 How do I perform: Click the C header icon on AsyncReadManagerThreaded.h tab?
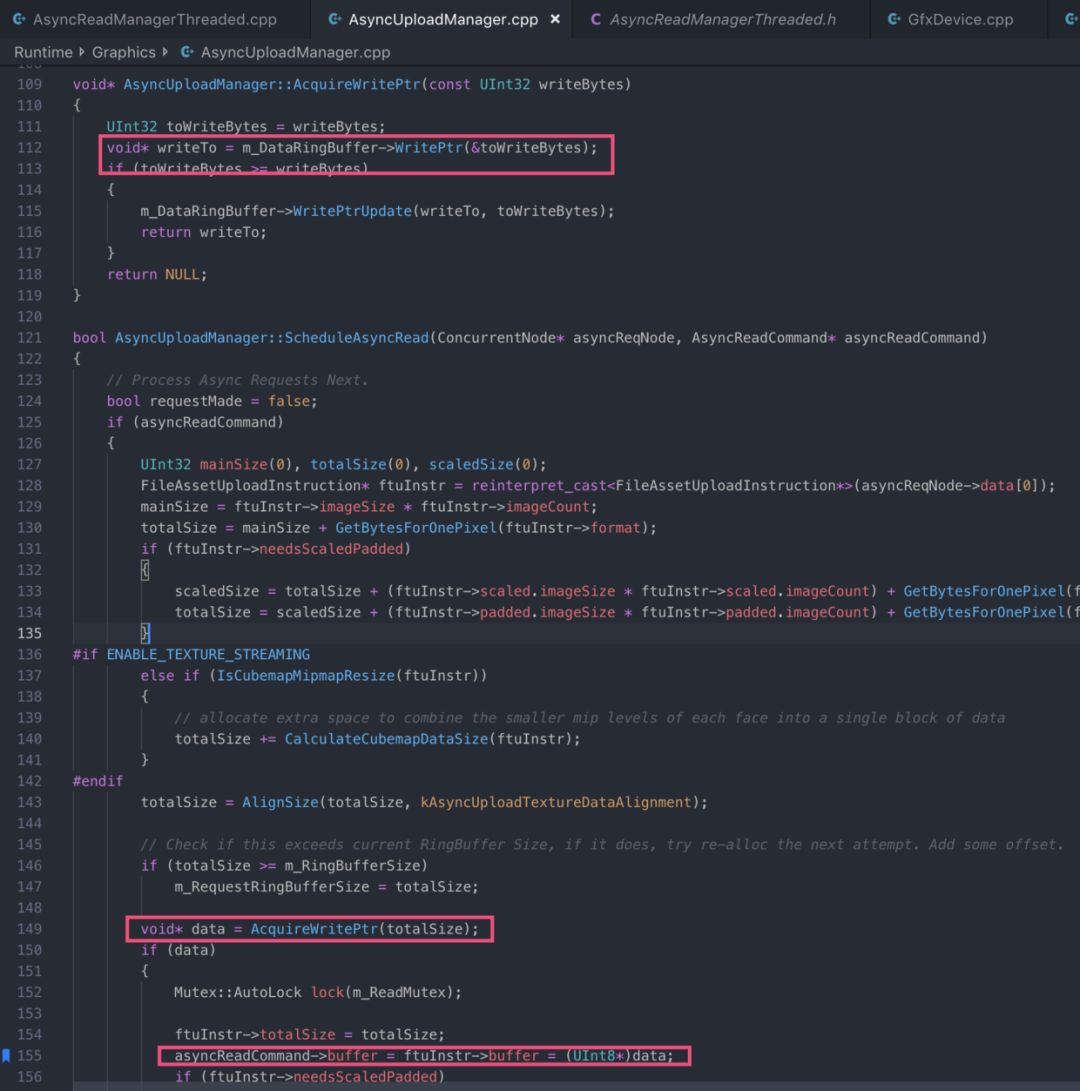(596, 19)
